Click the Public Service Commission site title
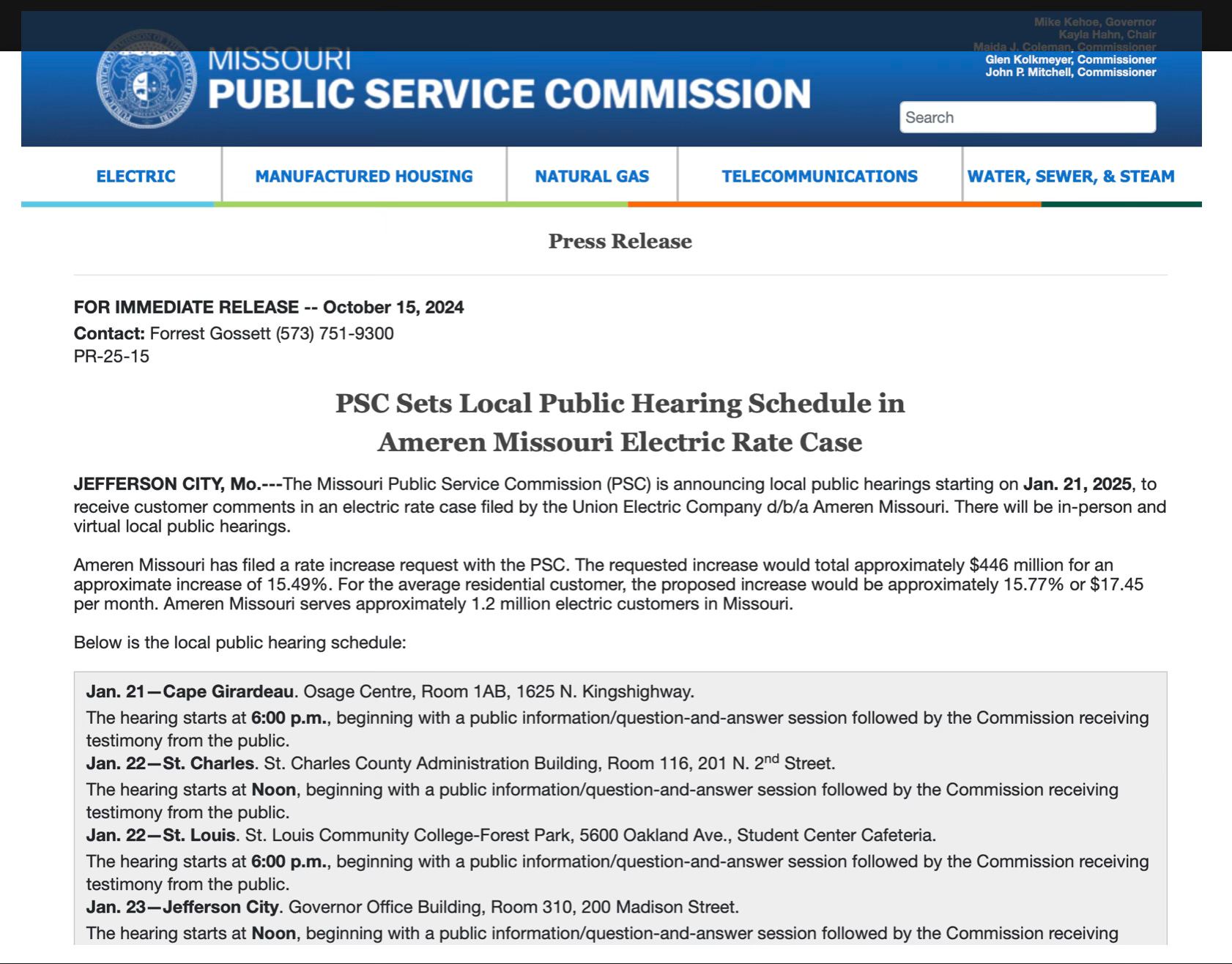 [x=509, y=94]
